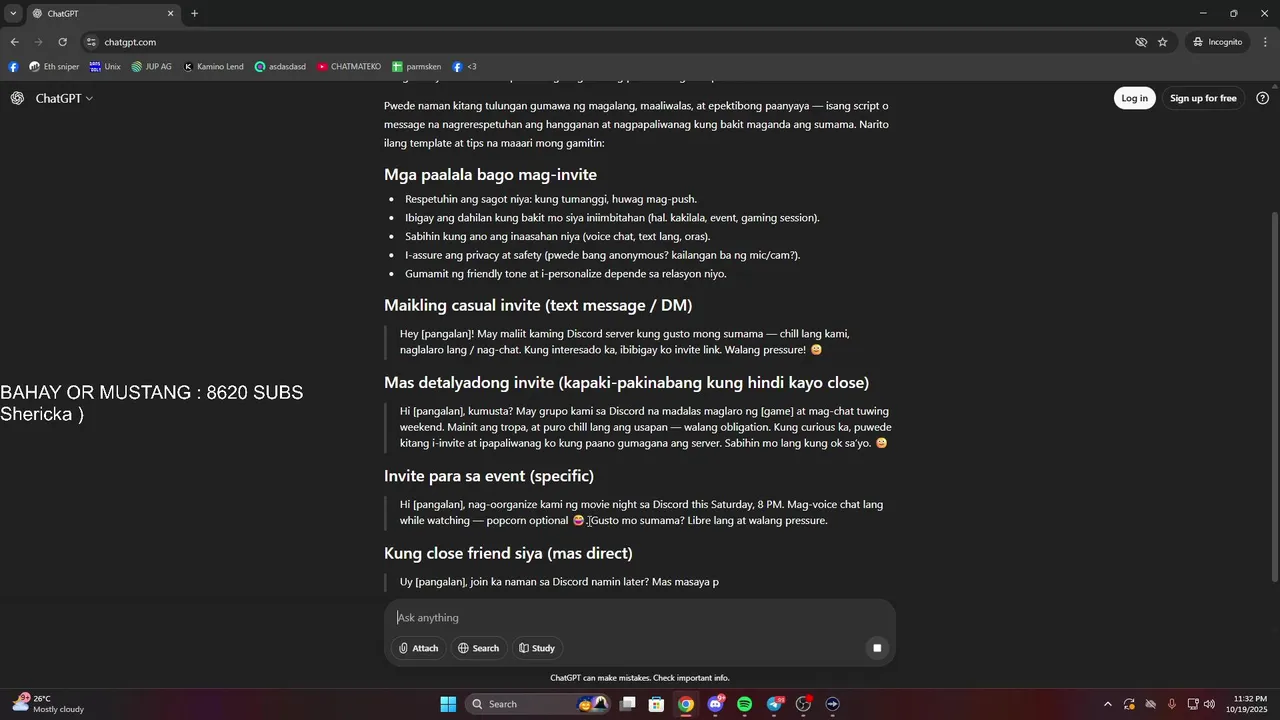Click the chatgpt.com address bar
This screenshot has width=1280, height=720.
pyautogui.click(x=600, y=42)
